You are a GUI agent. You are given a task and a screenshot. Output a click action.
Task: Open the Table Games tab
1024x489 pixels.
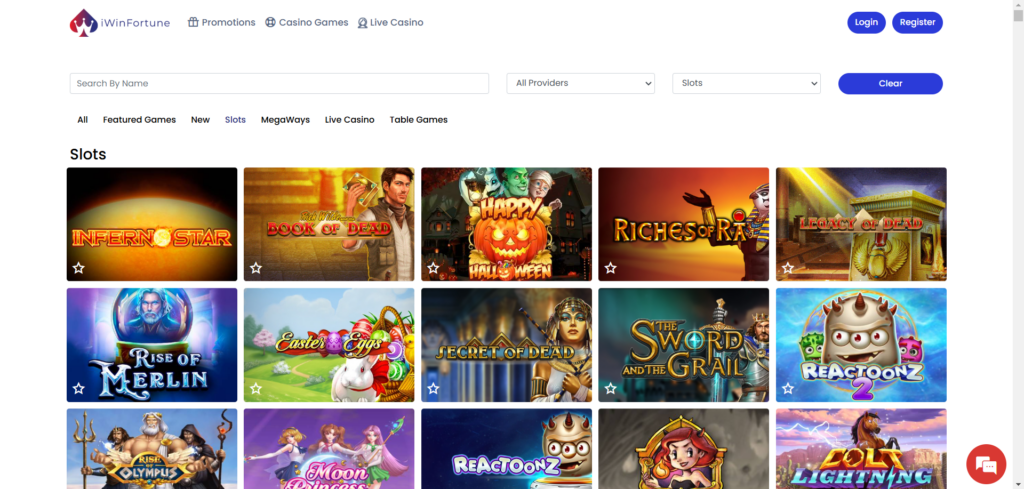[418, 120]
